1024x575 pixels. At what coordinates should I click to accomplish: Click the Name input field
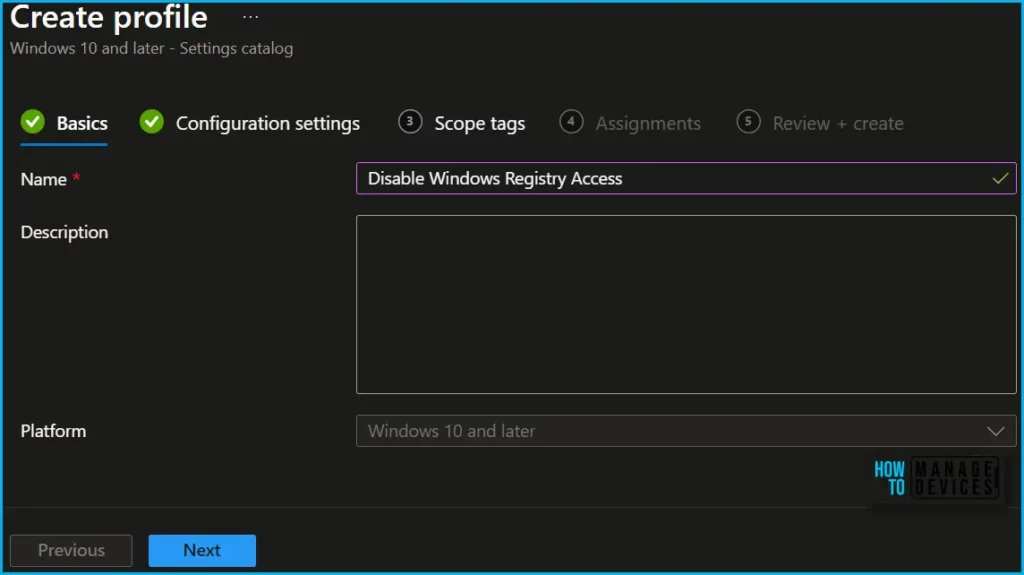point(686,178)
